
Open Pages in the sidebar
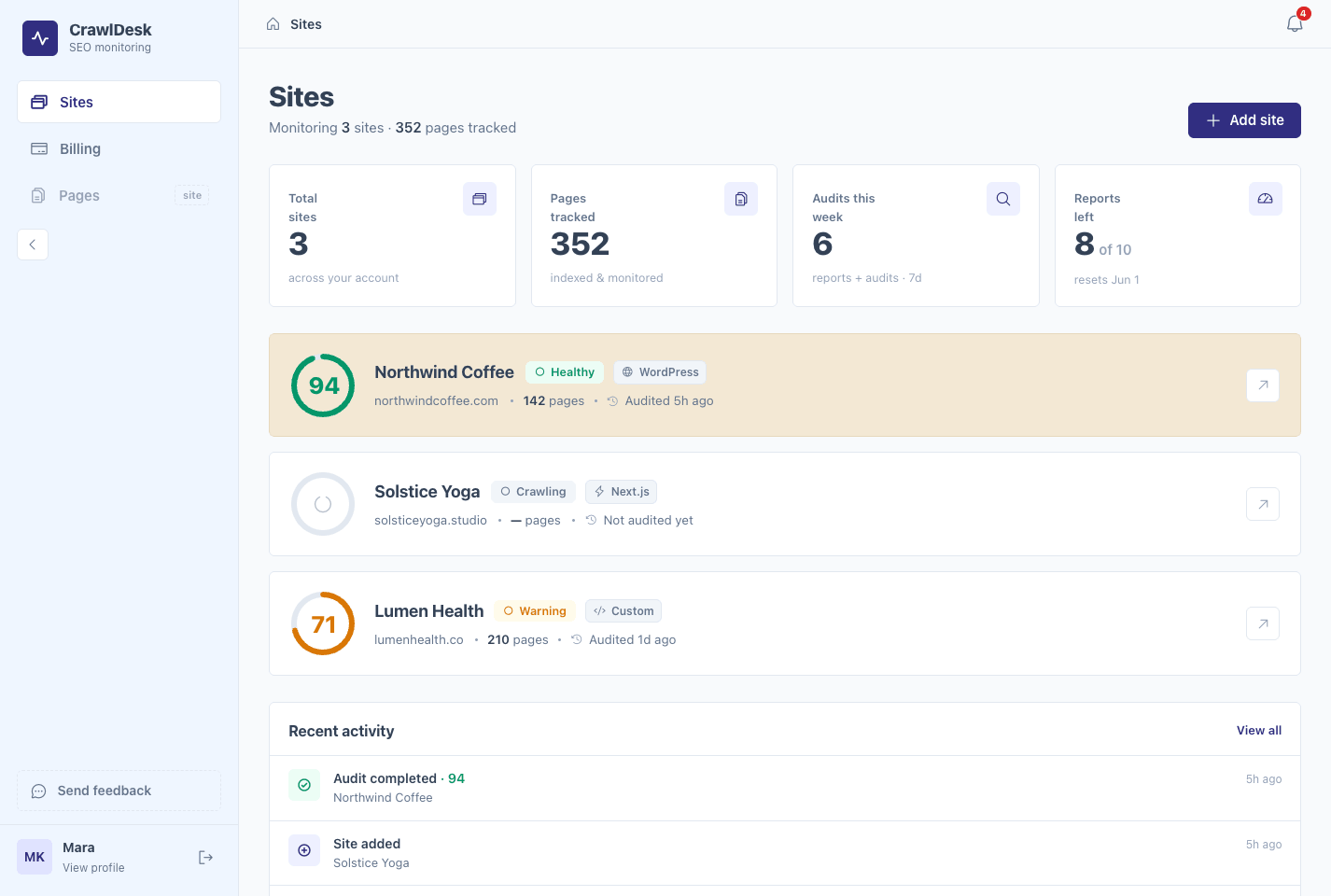[119, 195]
